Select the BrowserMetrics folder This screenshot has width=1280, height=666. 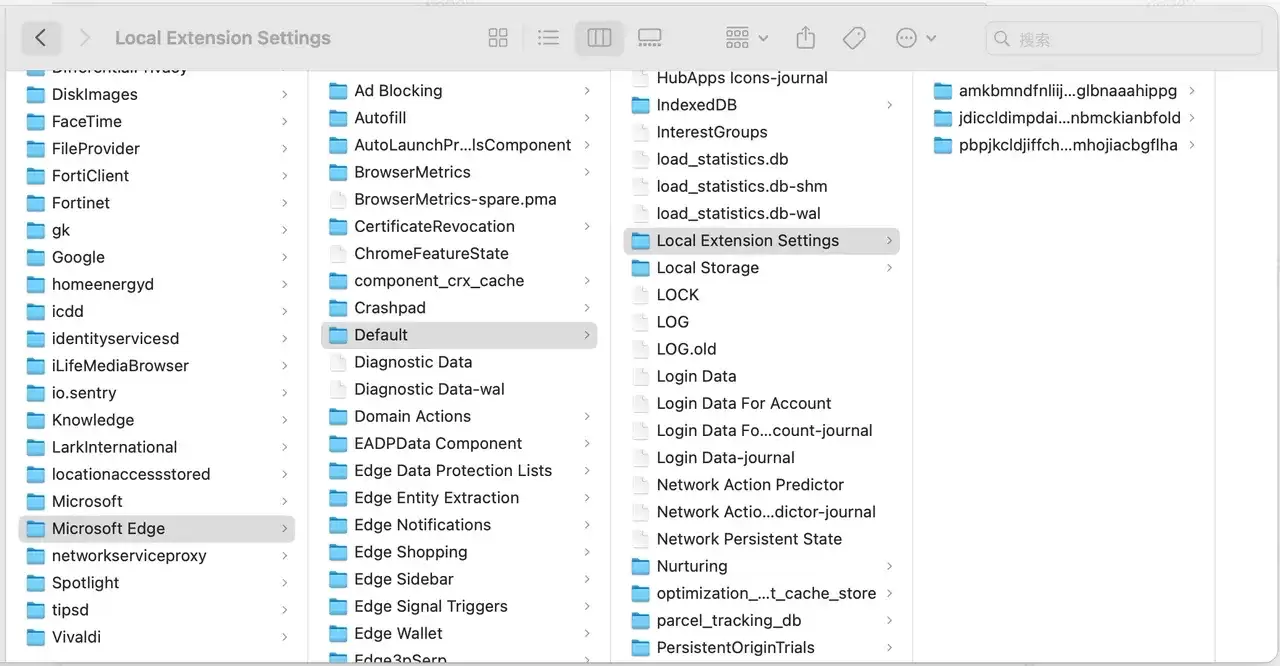click(459, 172)
